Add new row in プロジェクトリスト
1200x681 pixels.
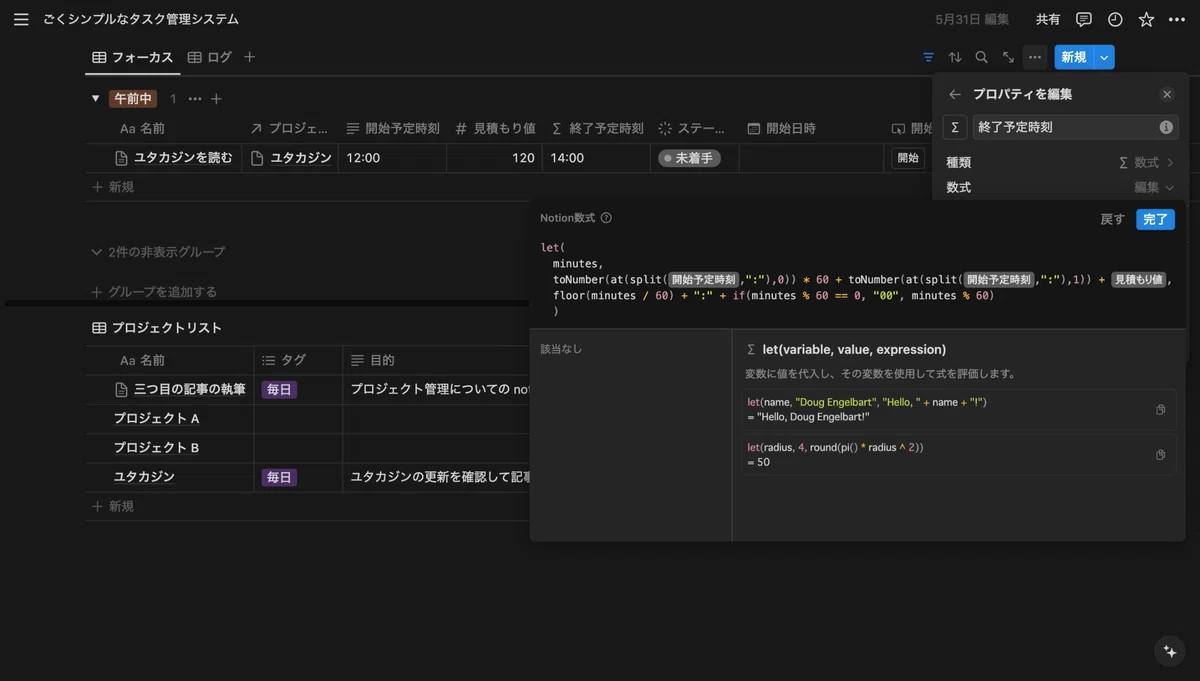113,507
